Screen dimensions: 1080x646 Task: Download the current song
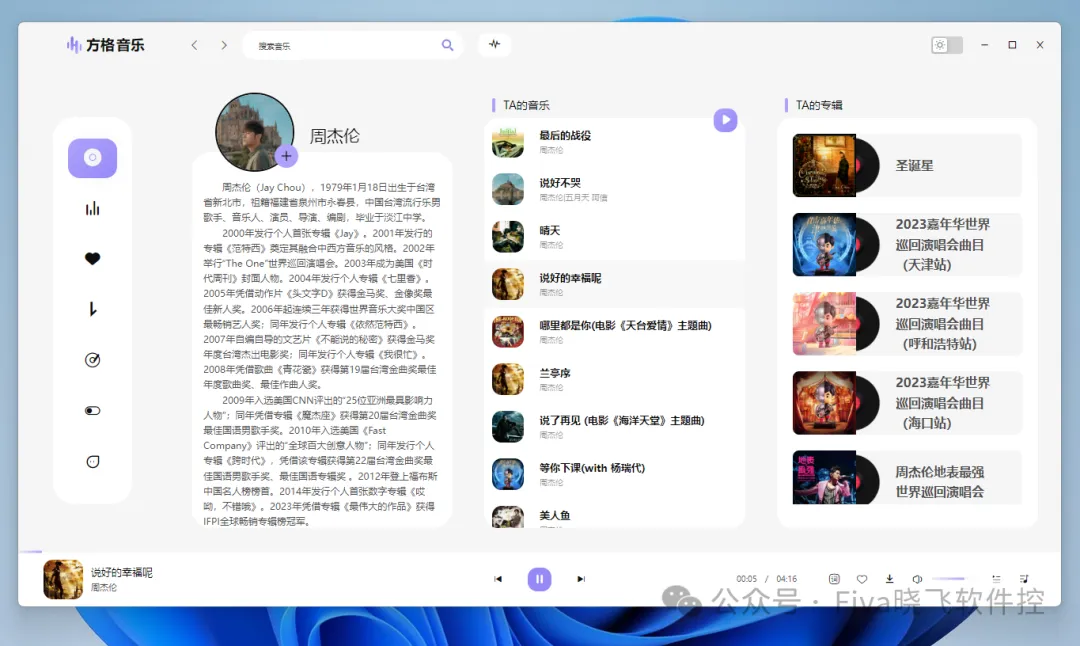click(889, 579)
